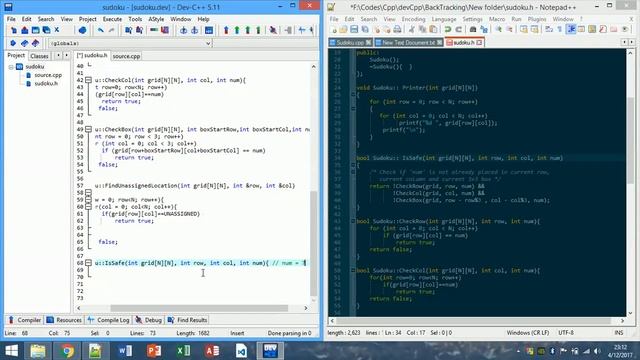Click Dev-C++ editor horizontal scrollbar
640x360 pixels.
pyautogui.click(x=199, y=308)
